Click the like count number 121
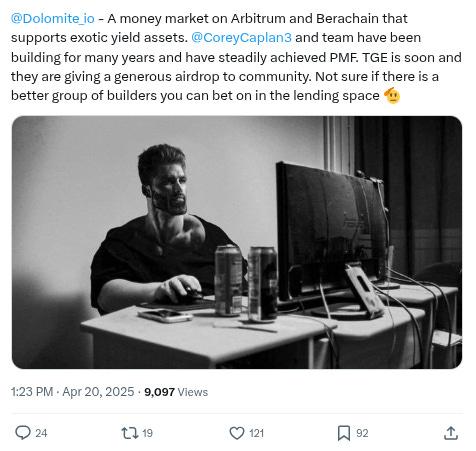This screenshot has height=451, width=476. coord(256,433)
